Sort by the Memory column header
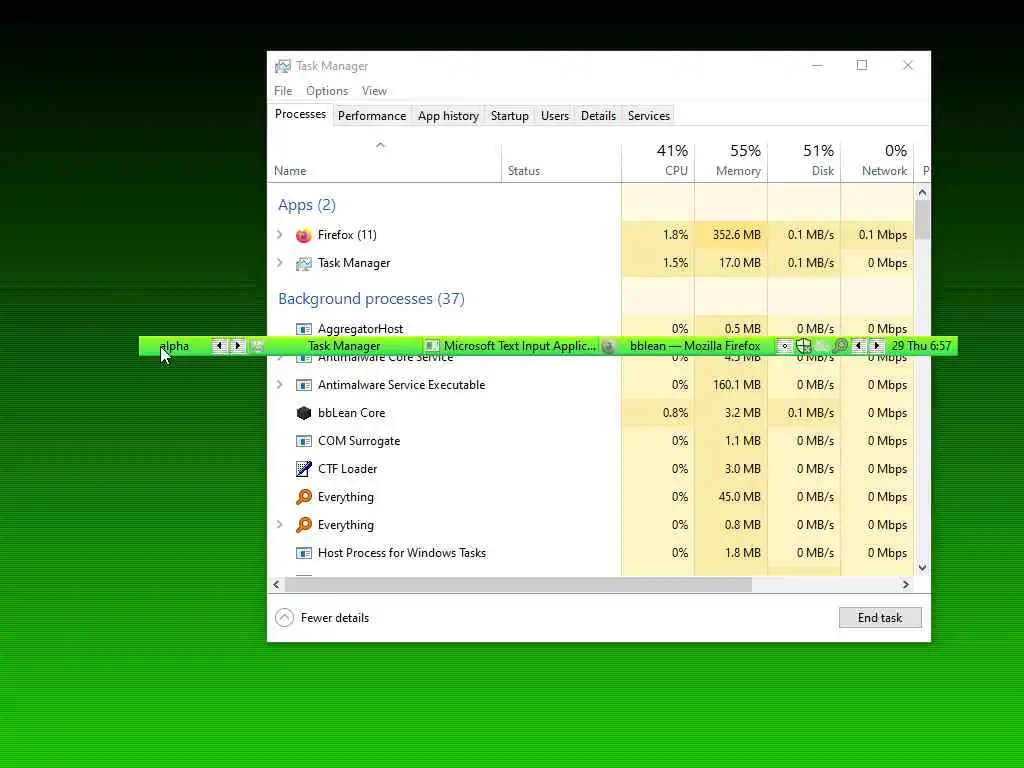This screenshot has height=768, width=1024. tap(731, 161)
